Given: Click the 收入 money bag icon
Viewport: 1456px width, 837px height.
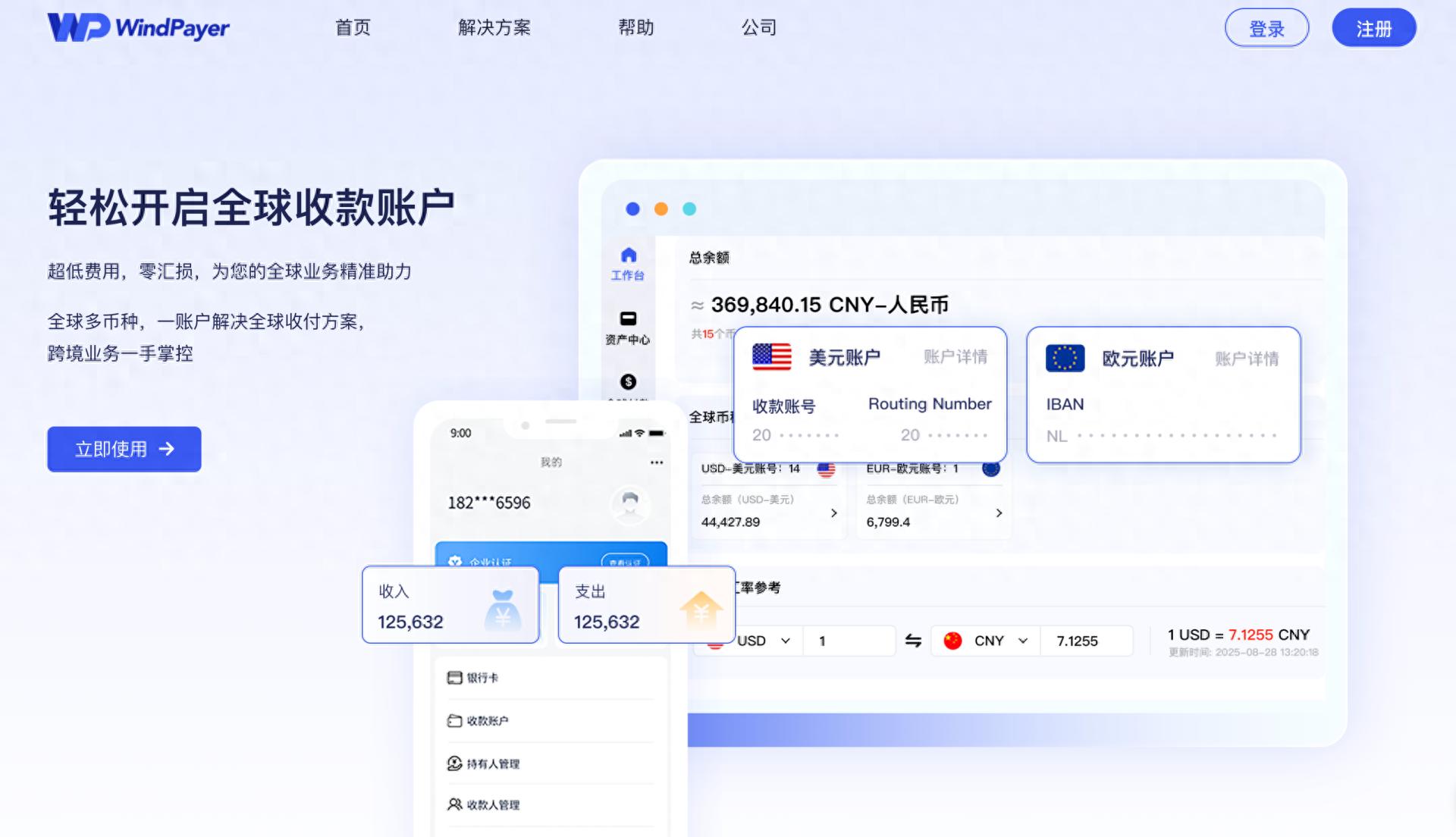Looking at the screenshot, I should point(502,611).
